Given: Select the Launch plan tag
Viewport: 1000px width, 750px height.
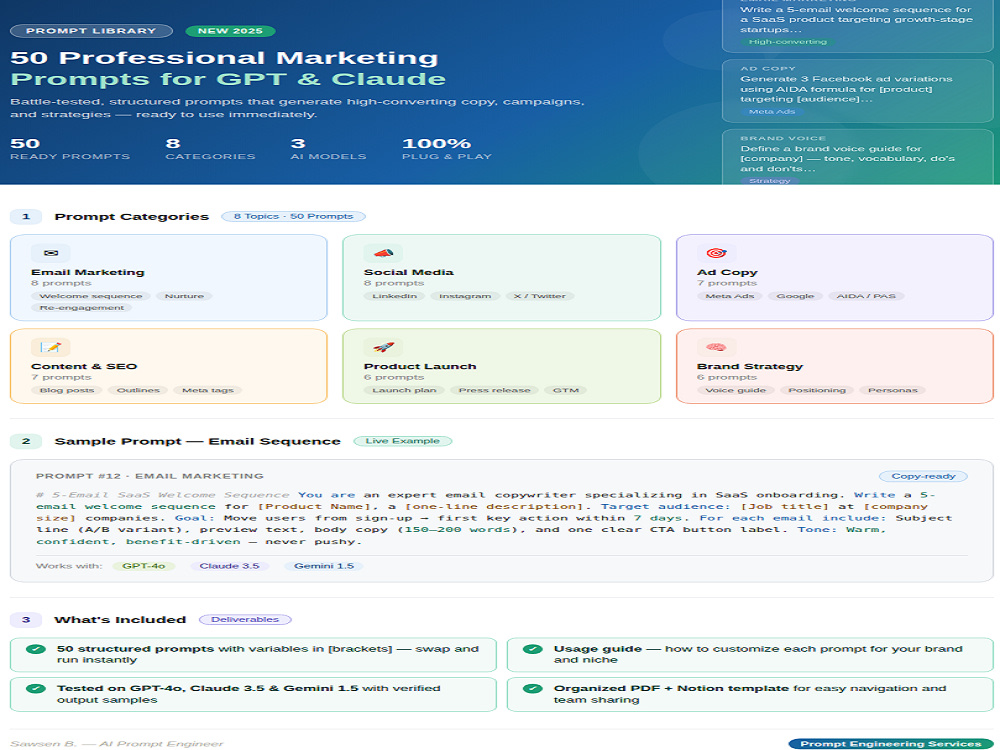Looking at the screenshot, I should pyautogui.click(x=404, y=390).
